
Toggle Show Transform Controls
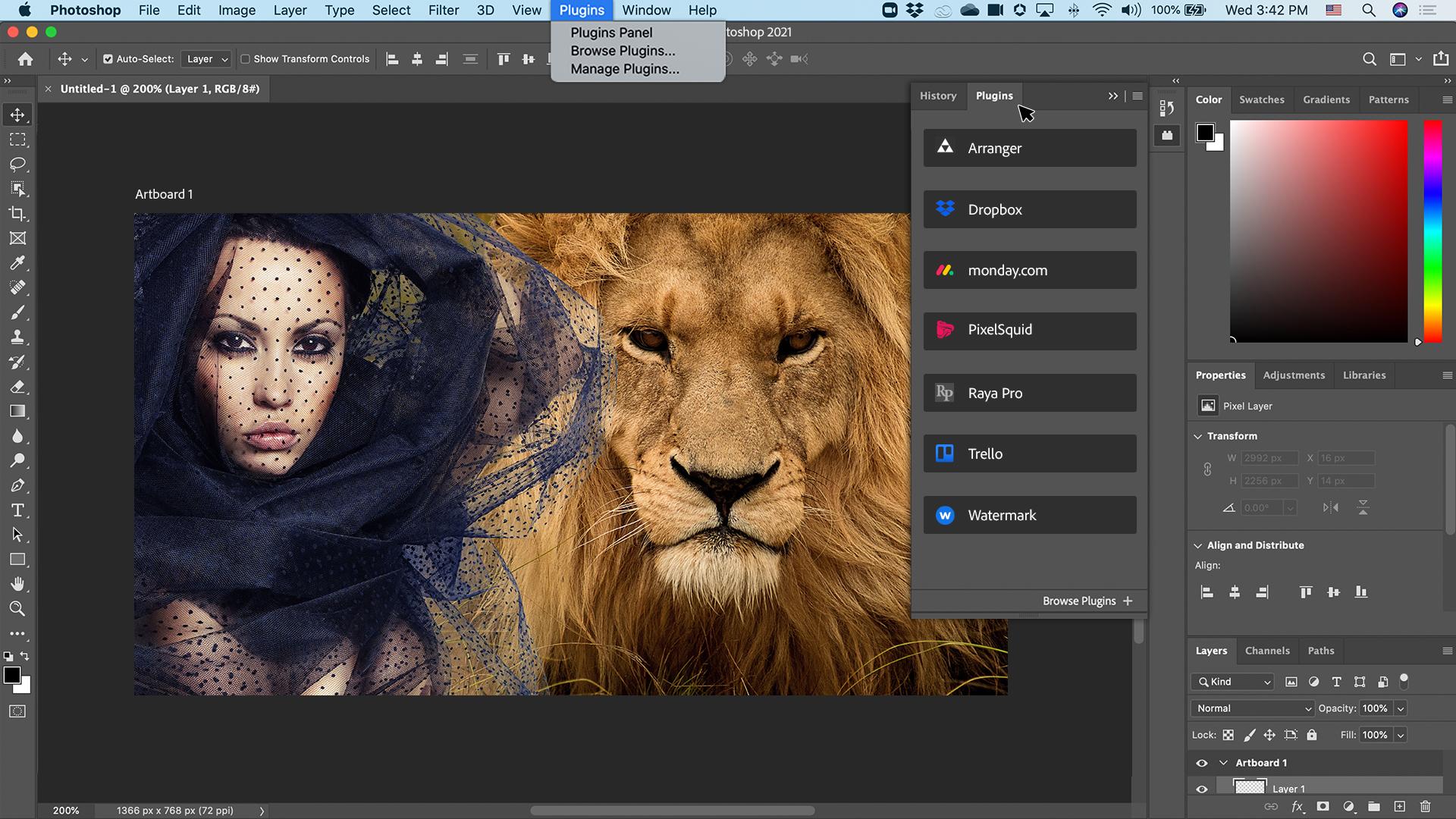click(x=245, y=59)
